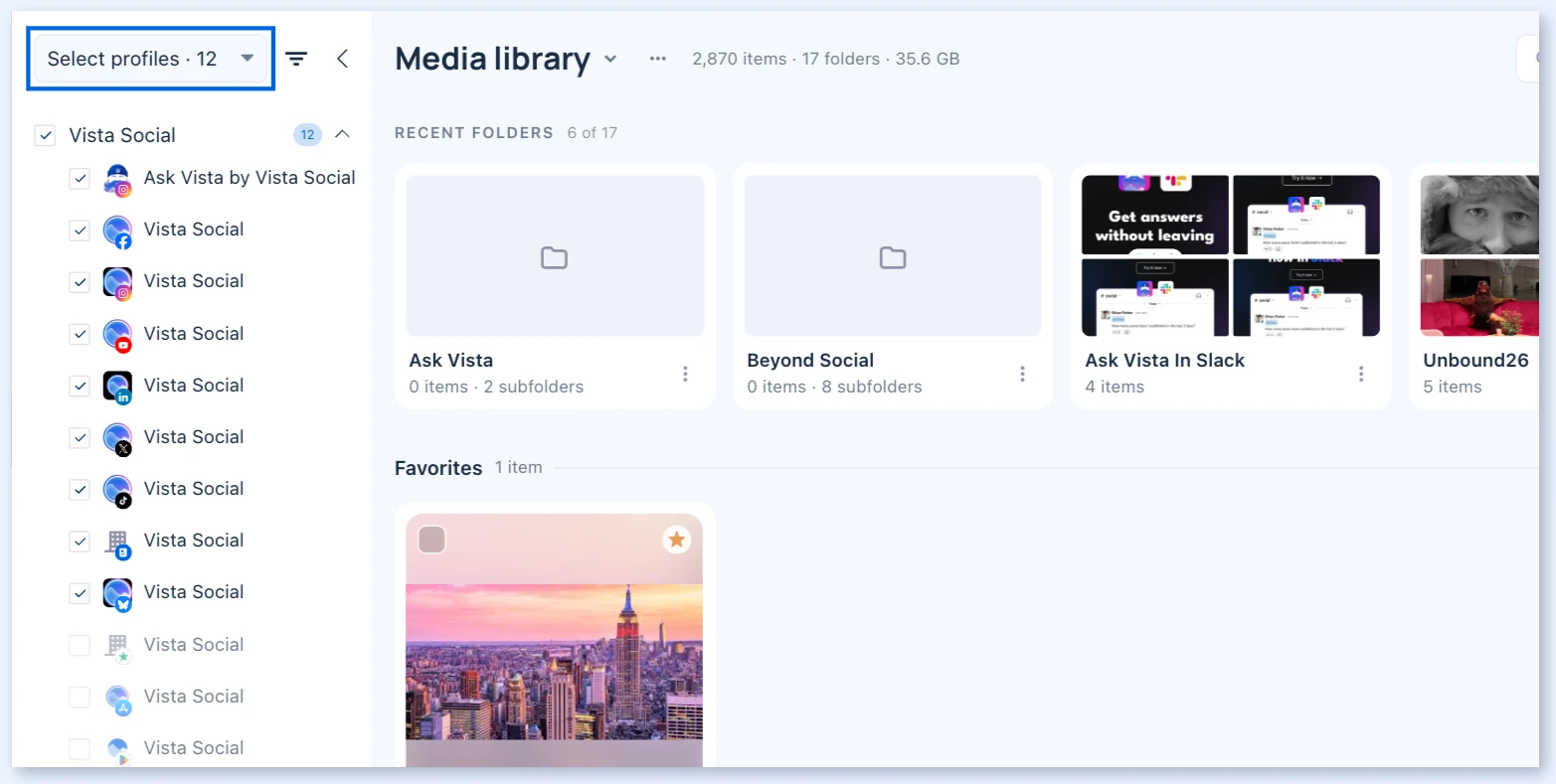Click the favorite star on the city photo
1556x784 pixels.
(x=676, y=540)
